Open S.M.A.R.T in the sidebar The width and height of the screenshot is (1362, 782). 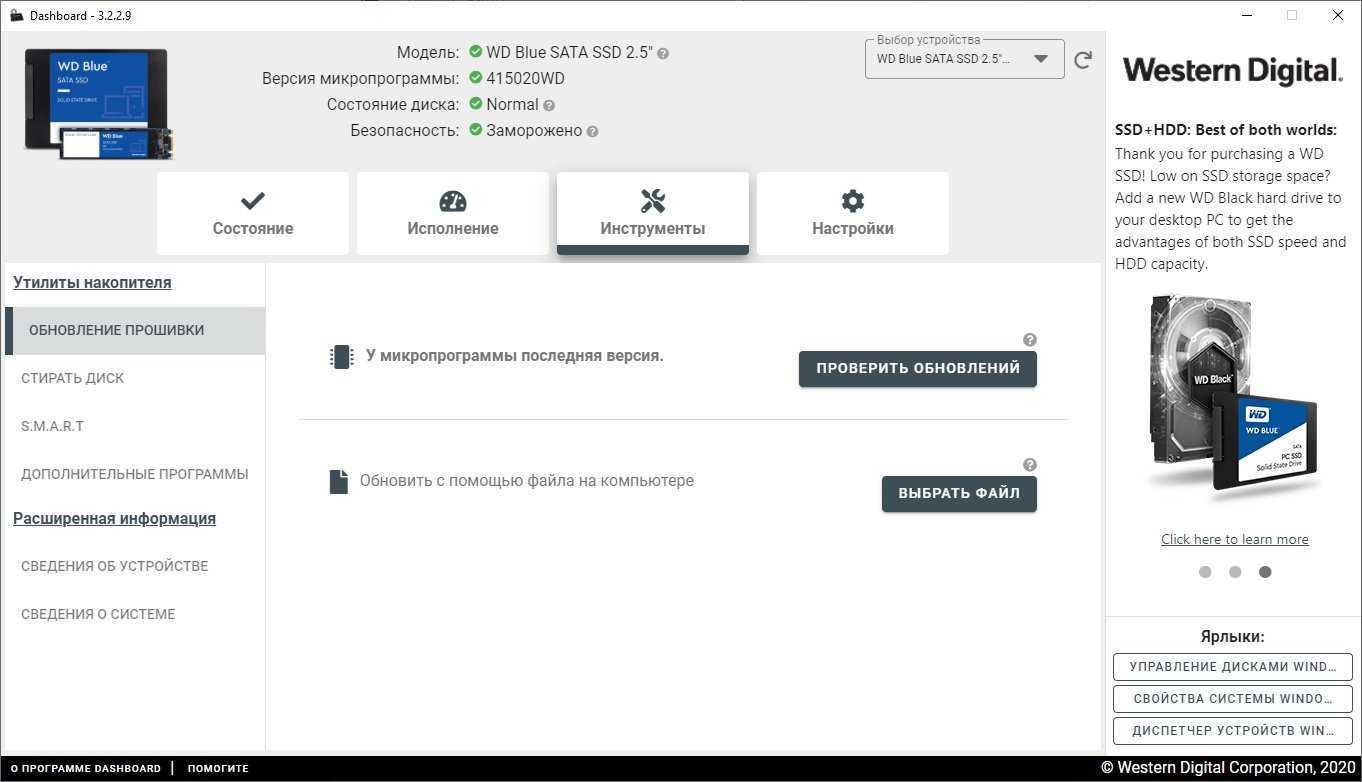(53, 426)
